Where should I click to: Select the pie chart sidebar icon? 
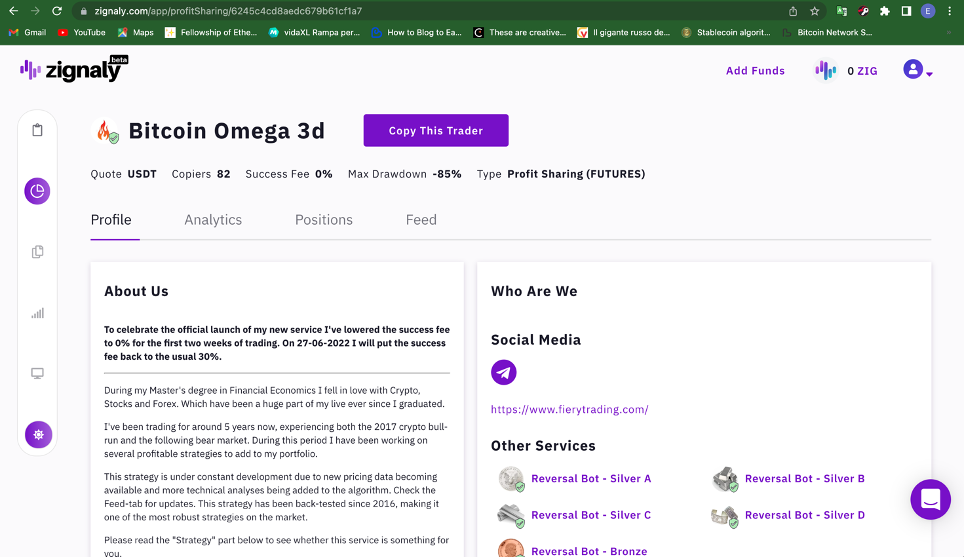click(x=38, y=191)
